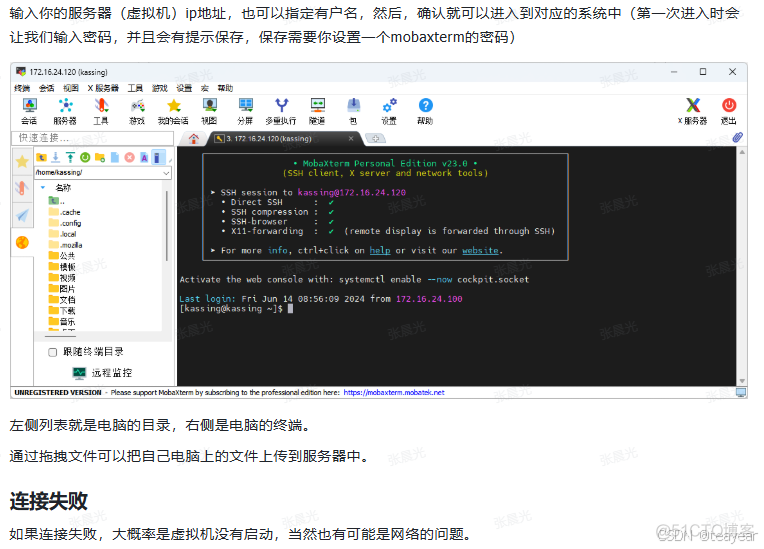The width and height of the screenshot is (764, 549).
Task: Open the 会话 menu in menu bar
Action: [46, 88]
